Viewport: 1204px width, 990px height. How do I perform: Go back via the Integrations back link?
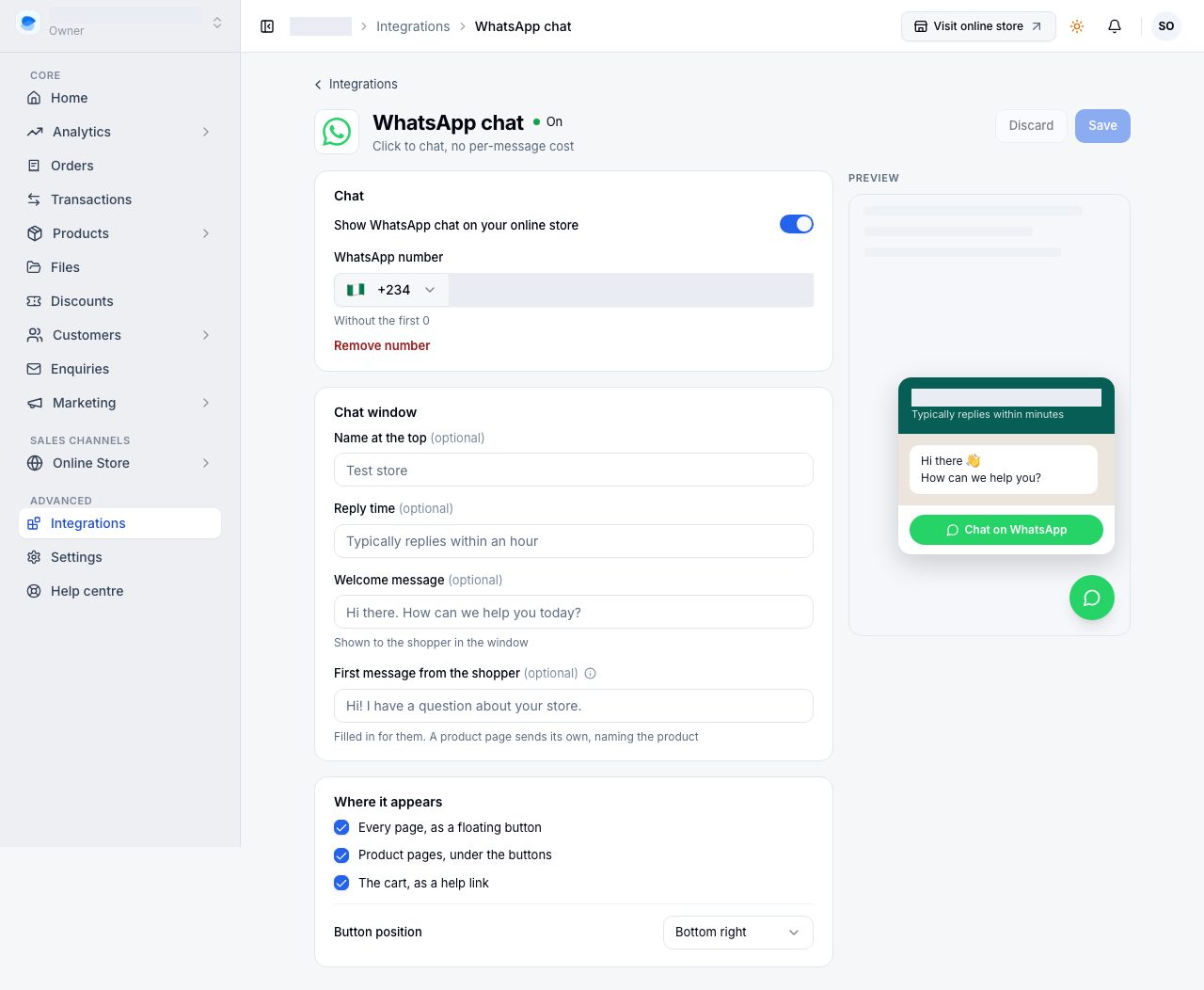(356, 85)
